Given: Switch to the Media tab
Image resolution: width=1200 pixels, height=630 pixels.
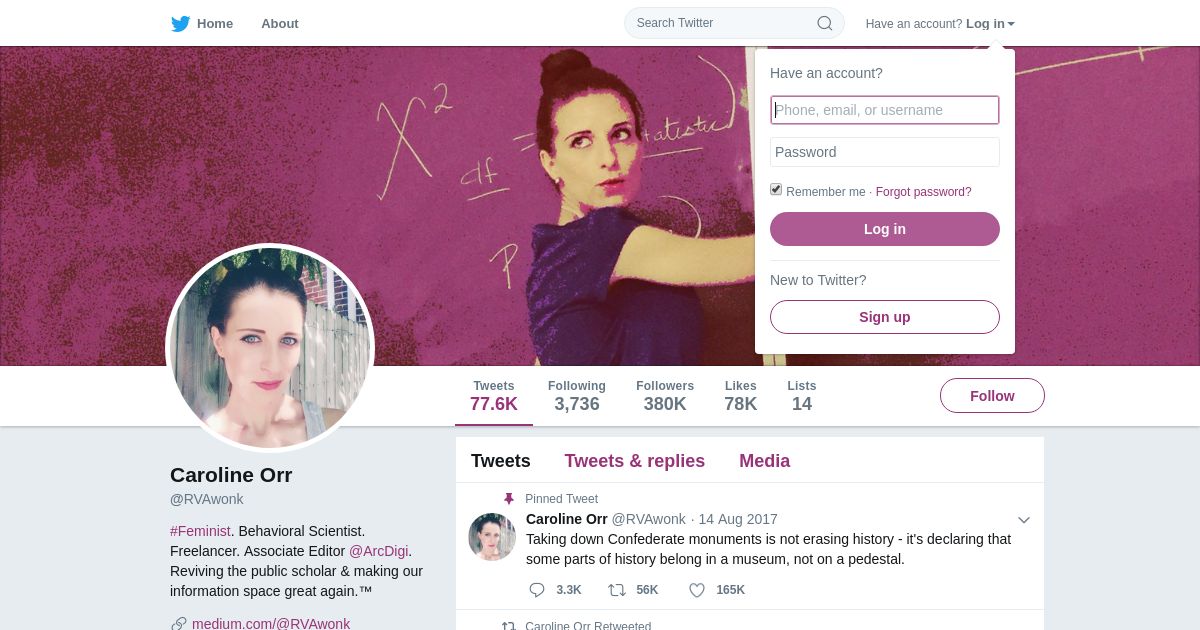Looking at the screenshot, I should tap(765, 461).
